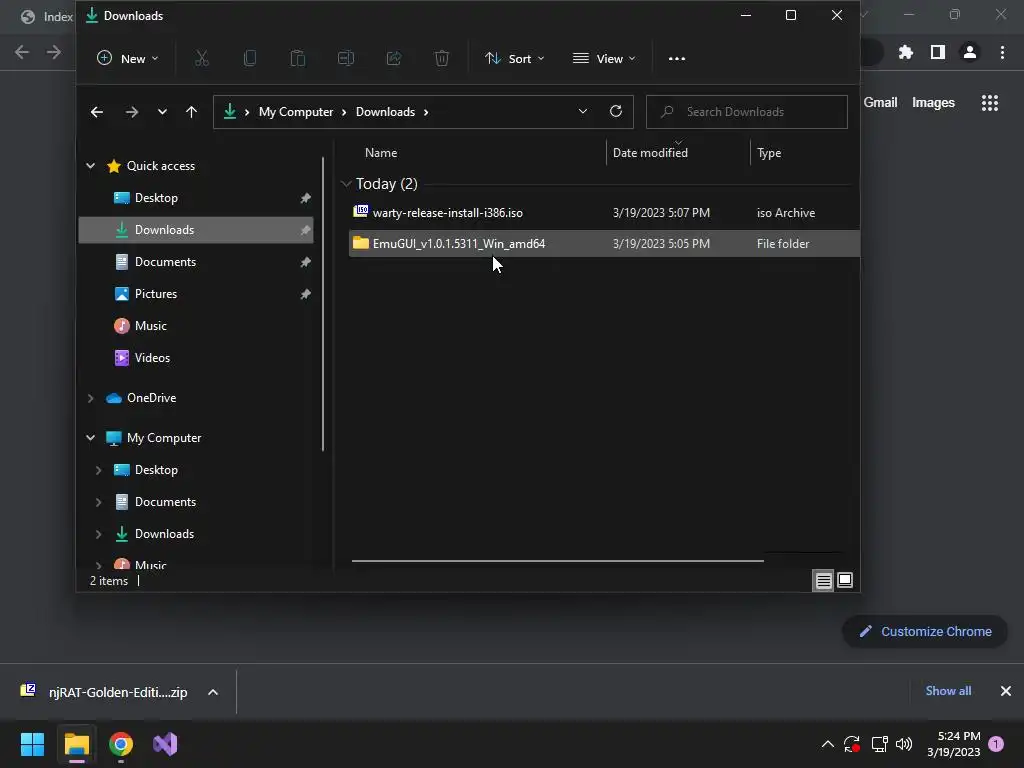The width and height of the screenshot is (1024, 768).
Task: Sort by the Name column header
Action: (x=381, y=153)
